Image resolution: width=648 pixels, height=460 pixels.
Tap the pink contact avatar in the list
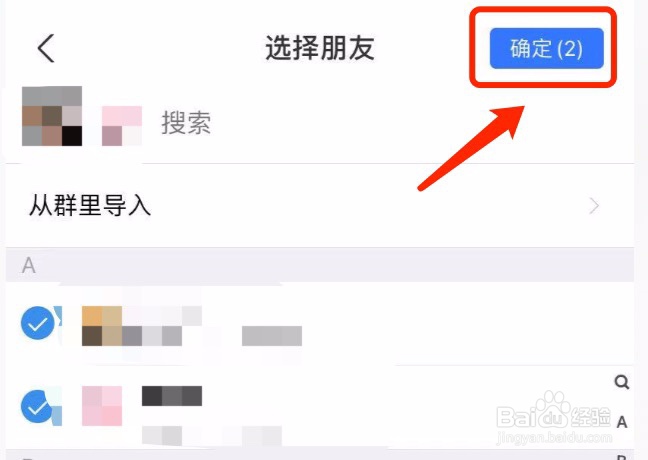(102, 406)
